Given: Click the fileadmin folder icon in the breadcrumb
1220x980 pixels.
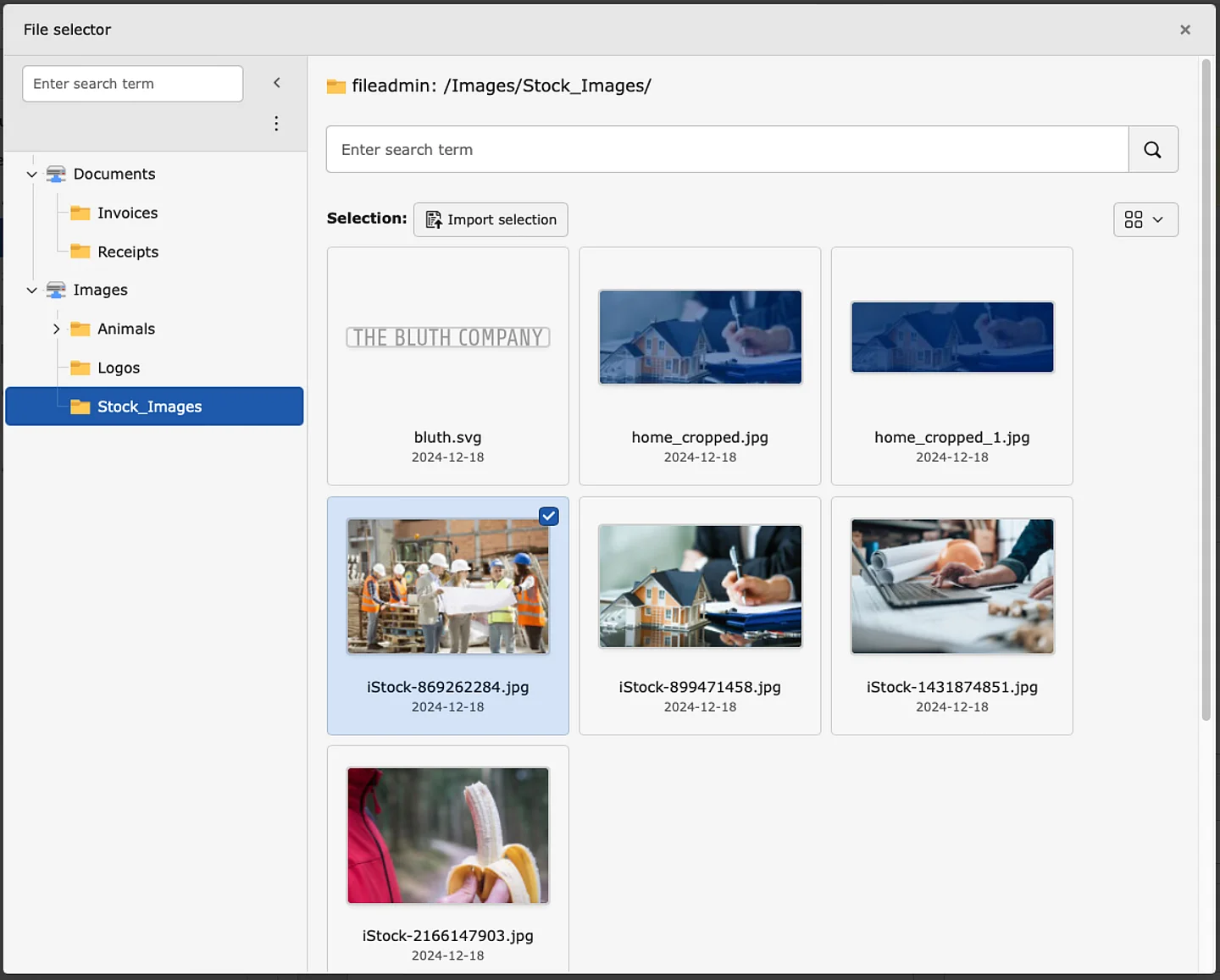Looking at the screenshot, I should pos(335,86).
